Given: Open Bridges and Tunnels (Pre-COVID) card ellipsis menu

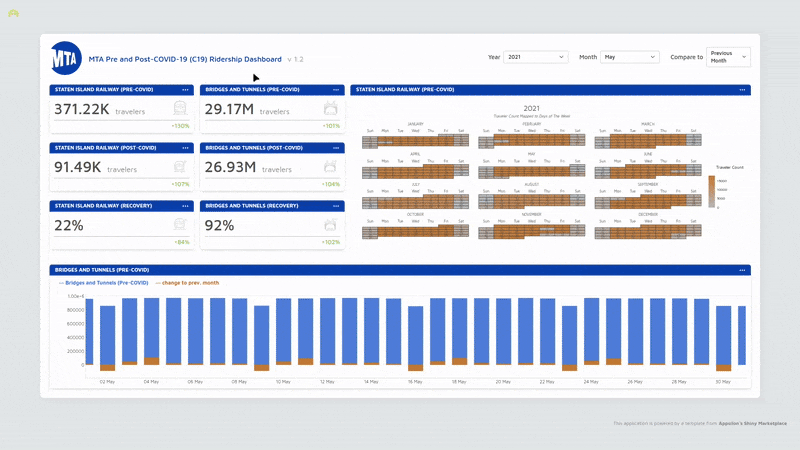Looking at the screenshot, I should (336, 90).
